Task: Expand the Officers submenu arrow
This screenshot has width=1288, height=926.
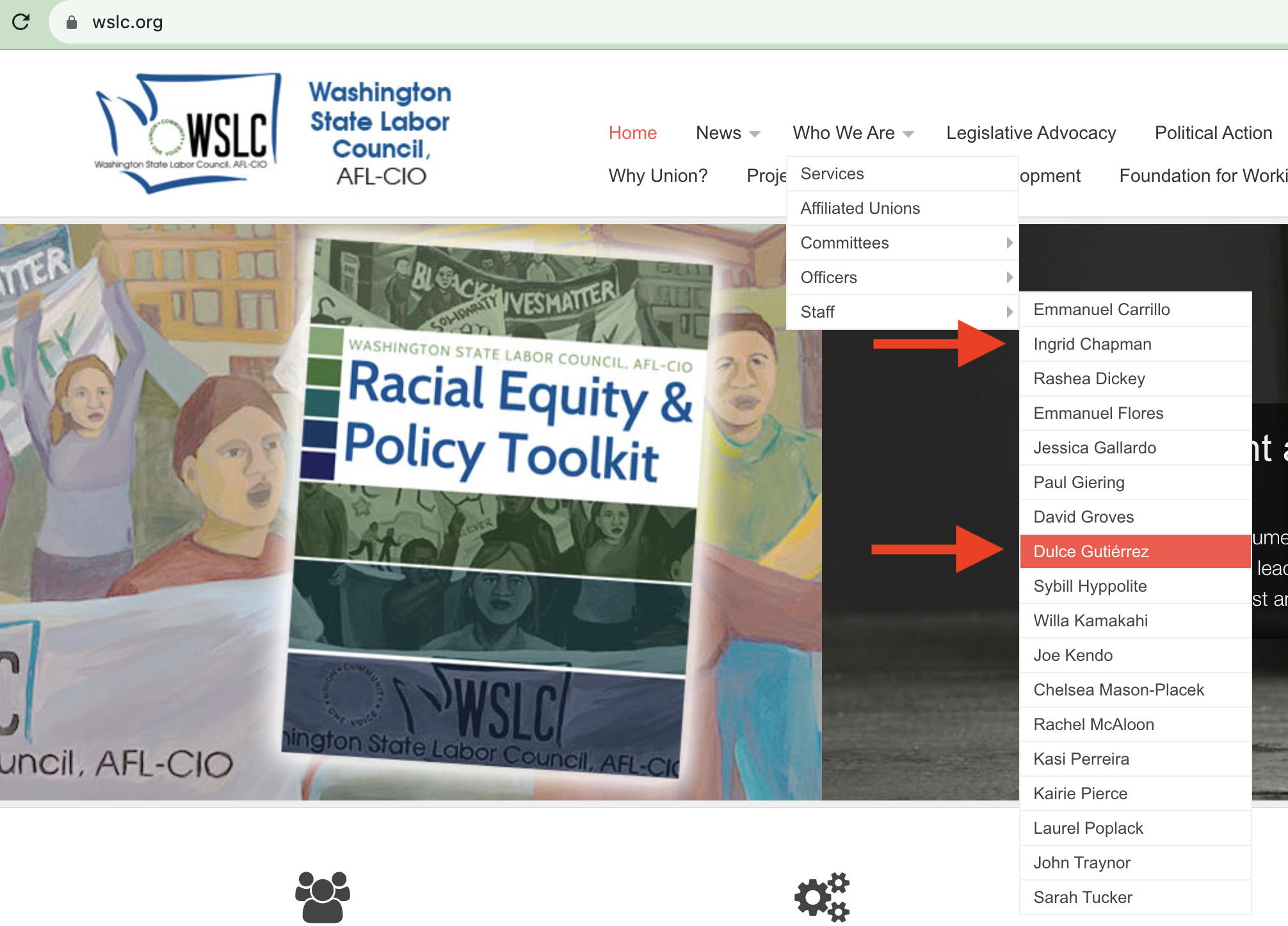Action: [1010, 277]
